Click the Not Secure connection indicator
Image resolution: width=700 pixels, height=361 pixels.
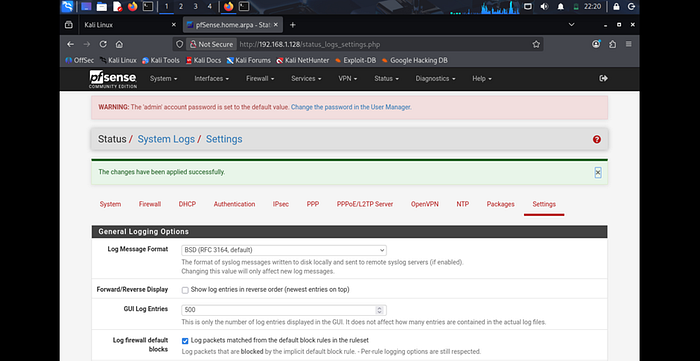click(x=212, y=44)
